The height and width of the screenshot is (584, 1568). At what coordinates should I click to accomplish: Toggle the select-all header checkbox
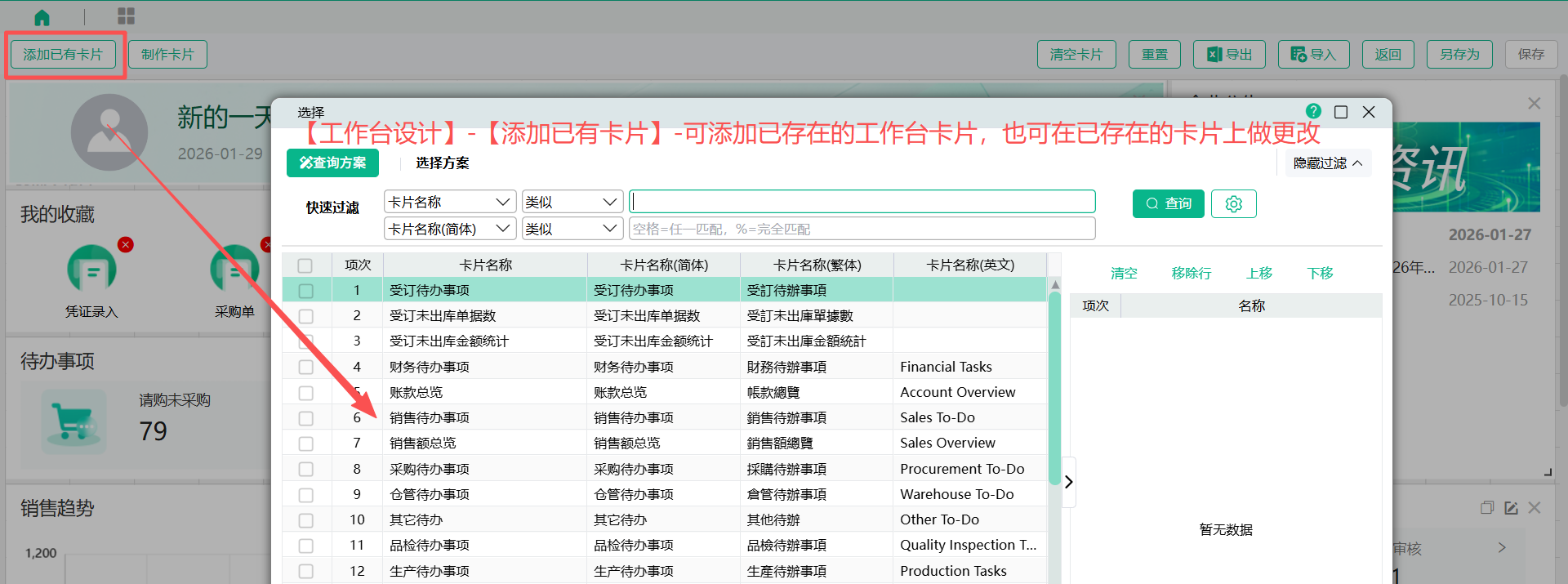[x=305, y=265]
